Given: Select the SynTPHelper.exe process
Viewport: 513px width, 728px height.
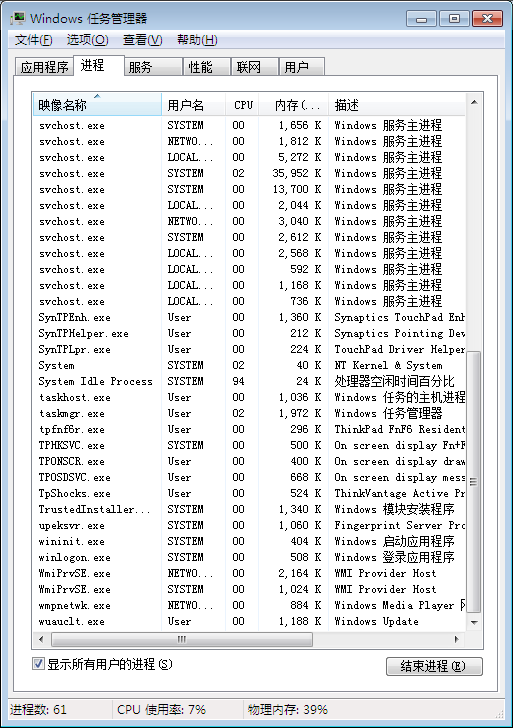Looking at the screenshot, I should (249, 333).
